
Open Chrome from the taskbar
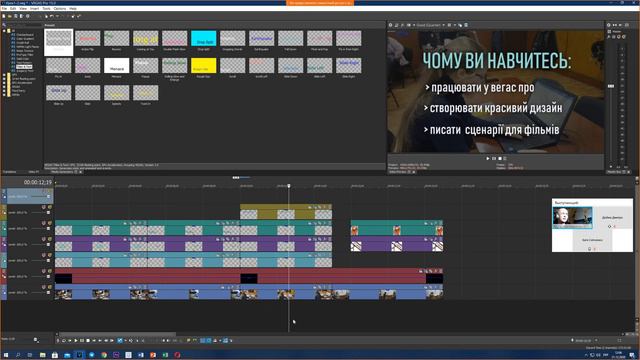104,355
